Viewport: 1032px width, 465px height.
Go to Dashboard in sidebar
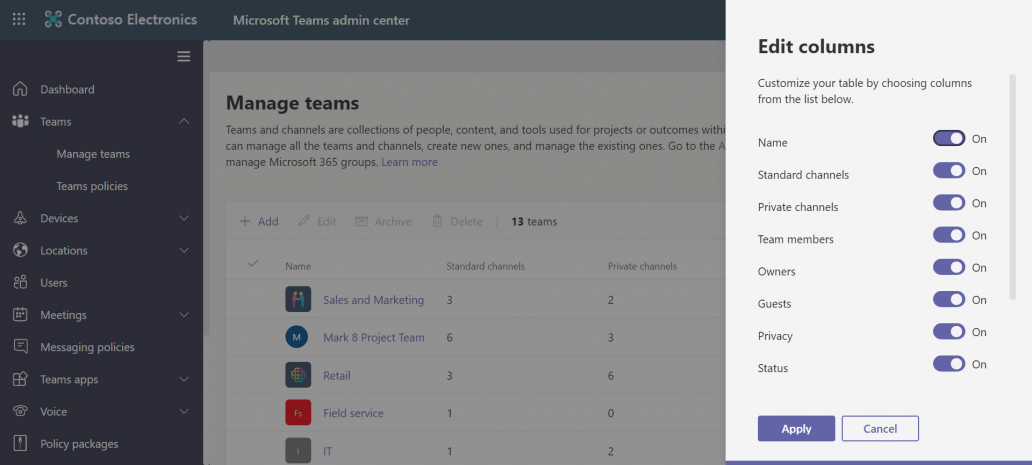point(67,89)
